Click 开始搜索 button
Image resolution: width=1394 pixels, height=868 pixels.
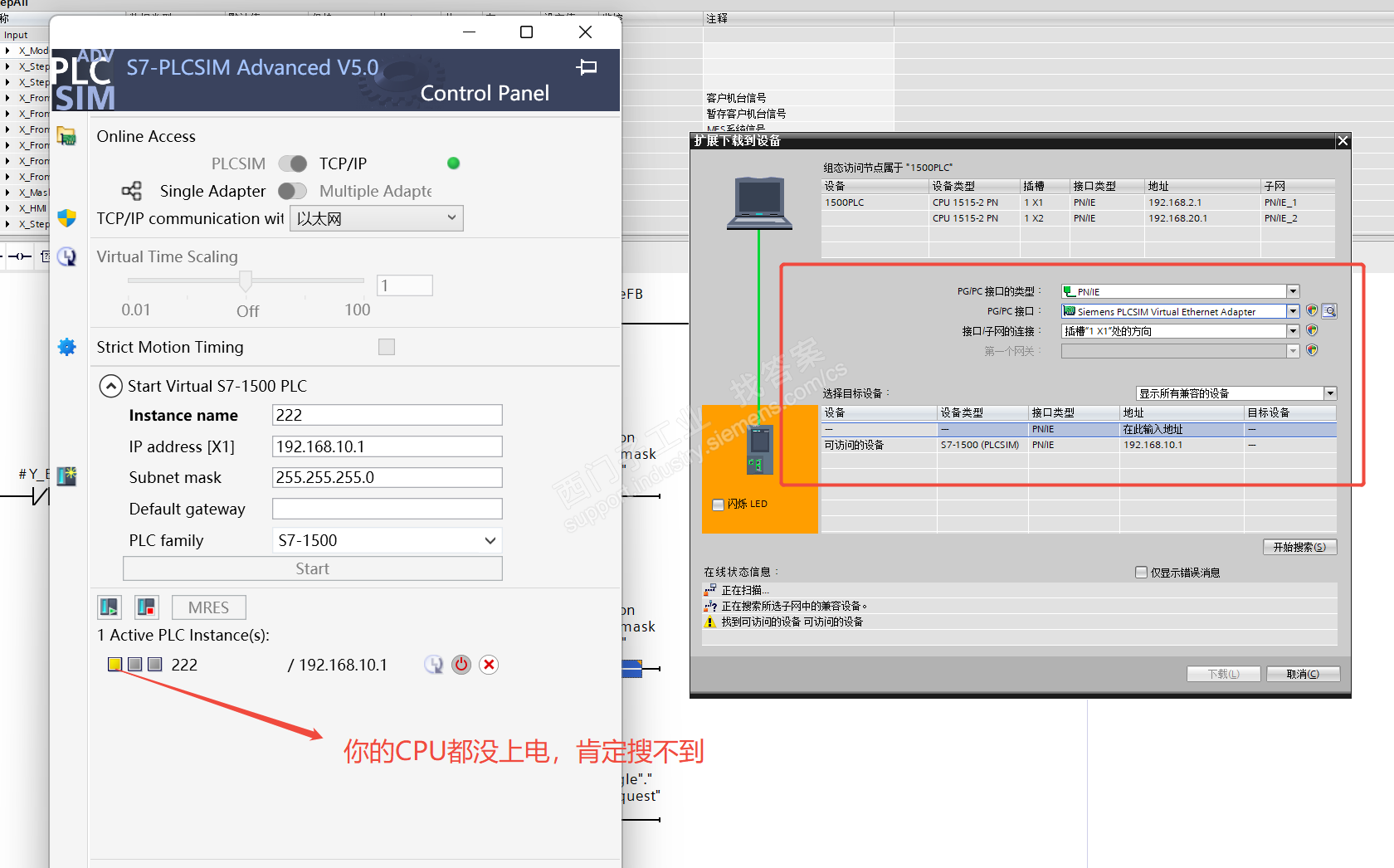(x=1299, y=547)
